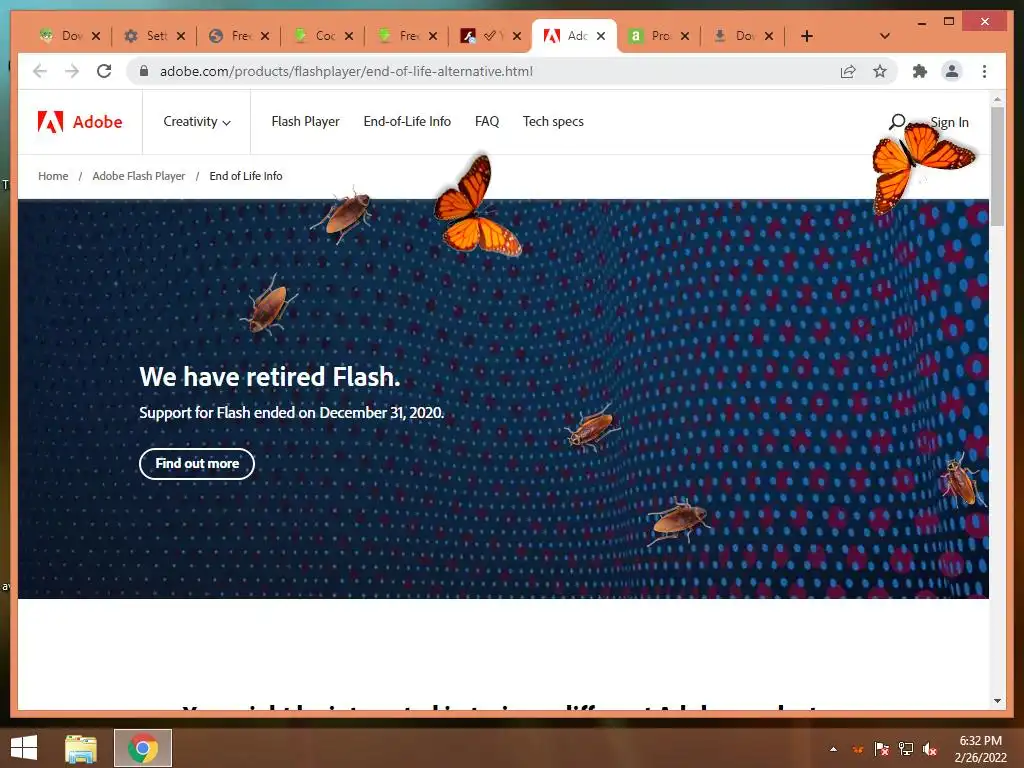This screenshot has height=768, width=1024.
Task: Switch to the last Dow download tab
Action: click(743, 36)
